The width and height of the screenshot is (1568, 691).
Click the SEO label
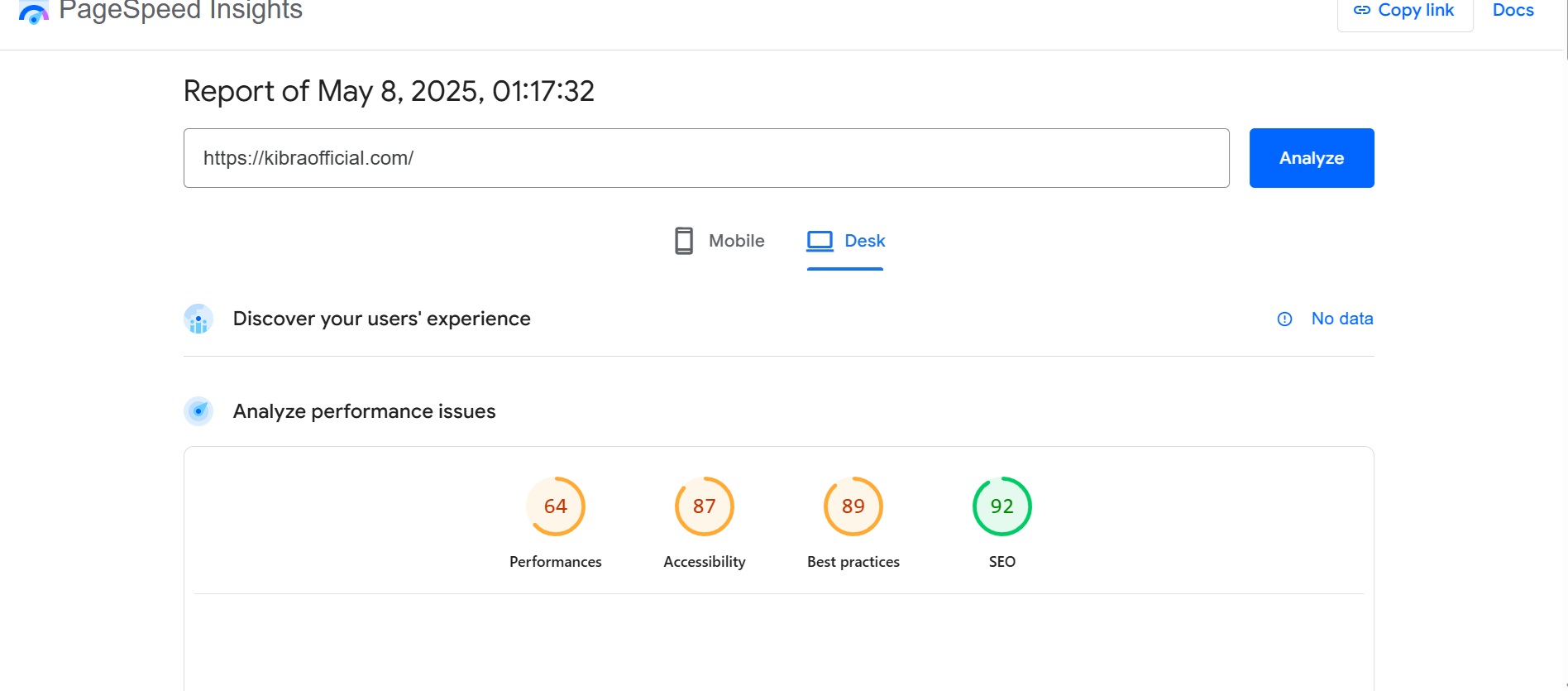[1002, 562]
